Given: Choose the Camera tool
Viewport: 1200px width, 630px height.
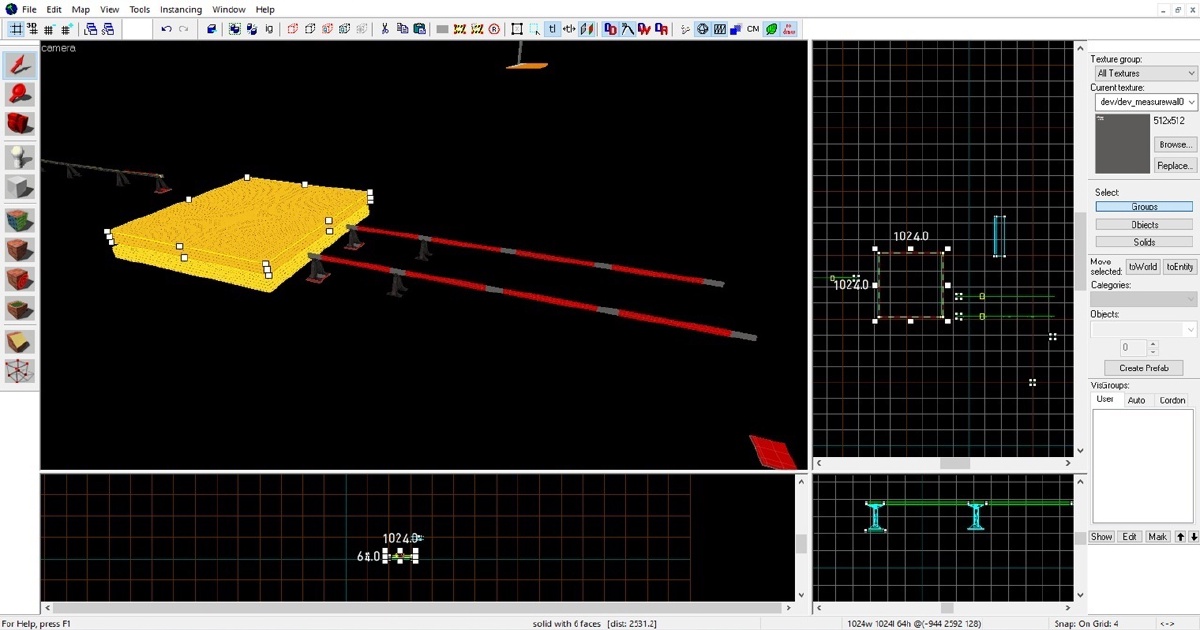Looking at the screenshot, I should [20, 124].
